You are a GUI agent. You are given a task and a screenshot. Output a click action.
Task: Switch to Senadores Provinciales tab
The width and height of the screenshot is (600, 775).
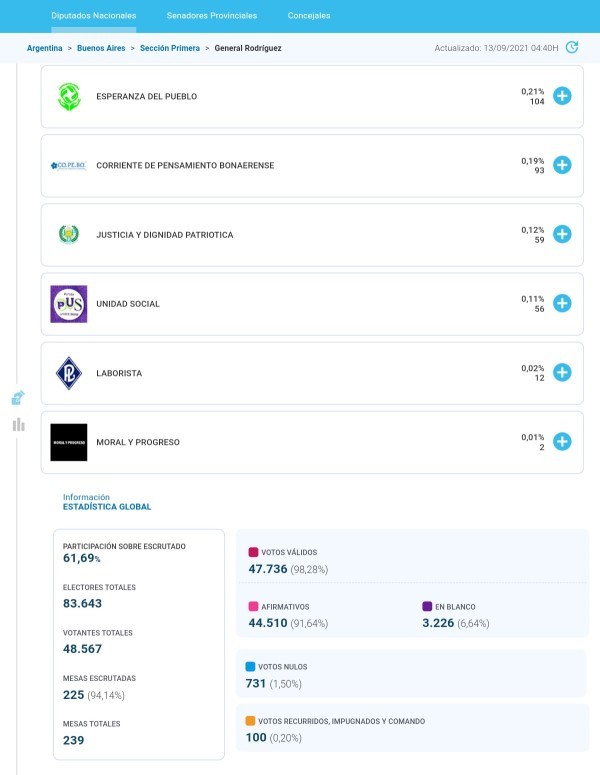point(212,16)
